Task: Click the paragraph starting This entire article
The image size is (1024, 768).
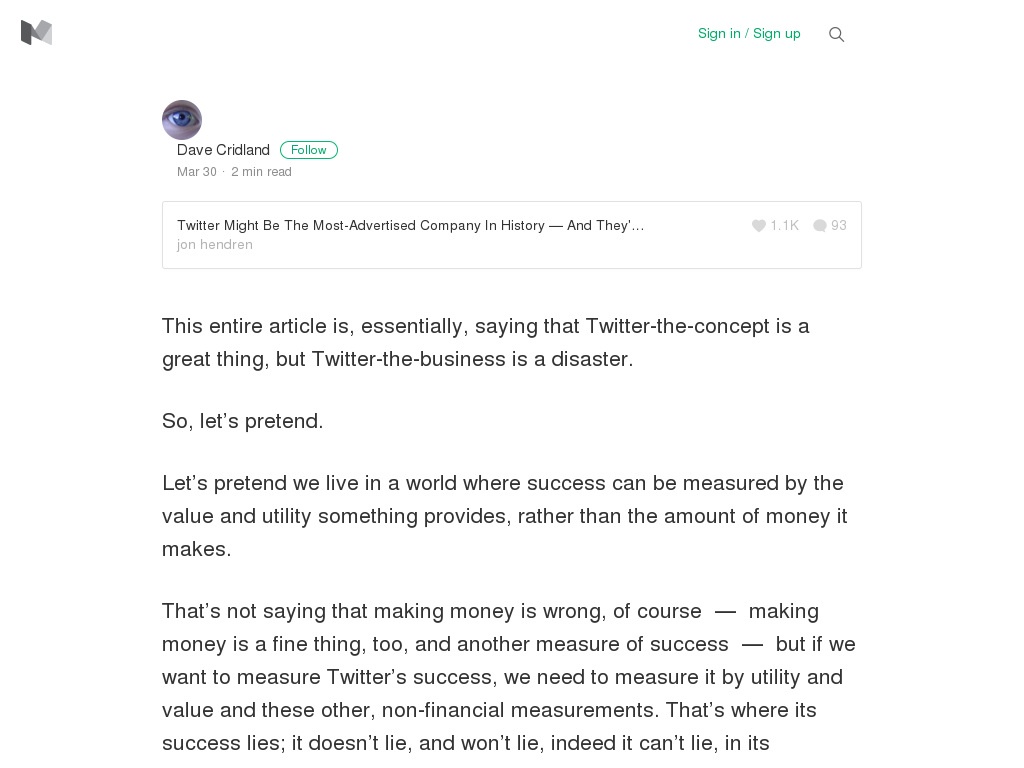Action: point(485,342)
